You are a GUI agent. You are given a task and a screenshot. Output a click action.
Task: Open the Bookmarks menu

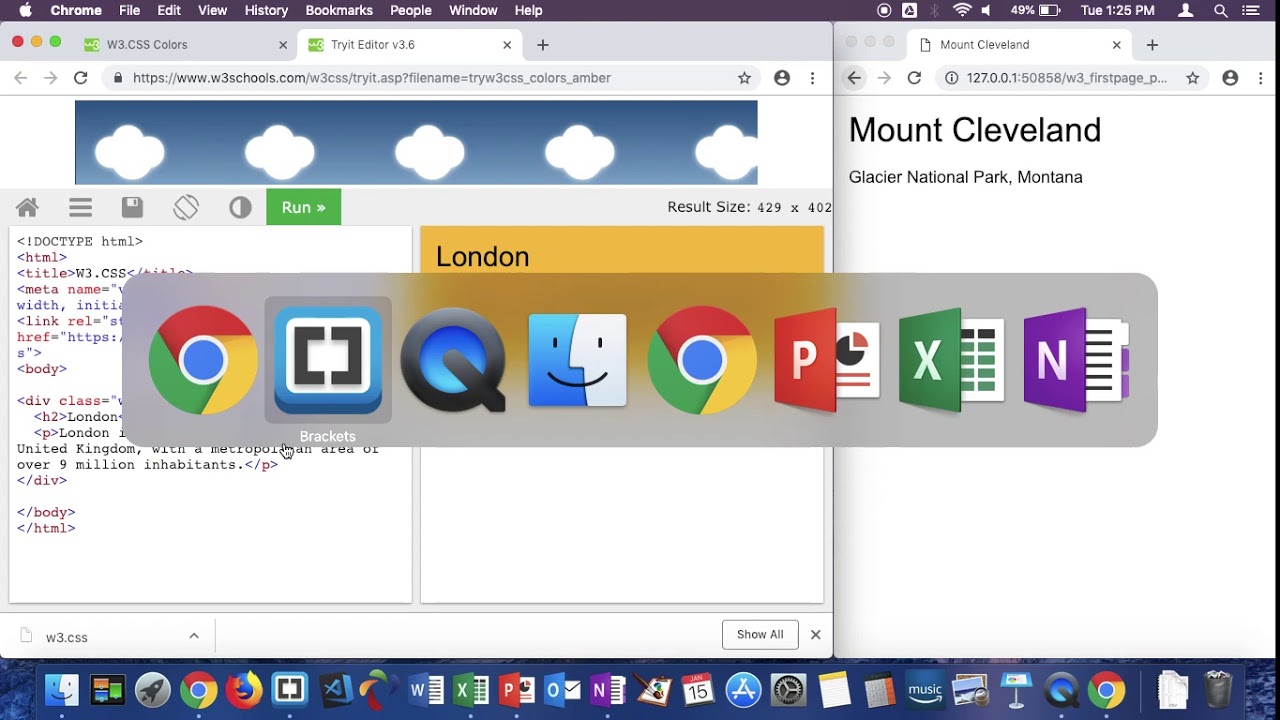point(339,10)
